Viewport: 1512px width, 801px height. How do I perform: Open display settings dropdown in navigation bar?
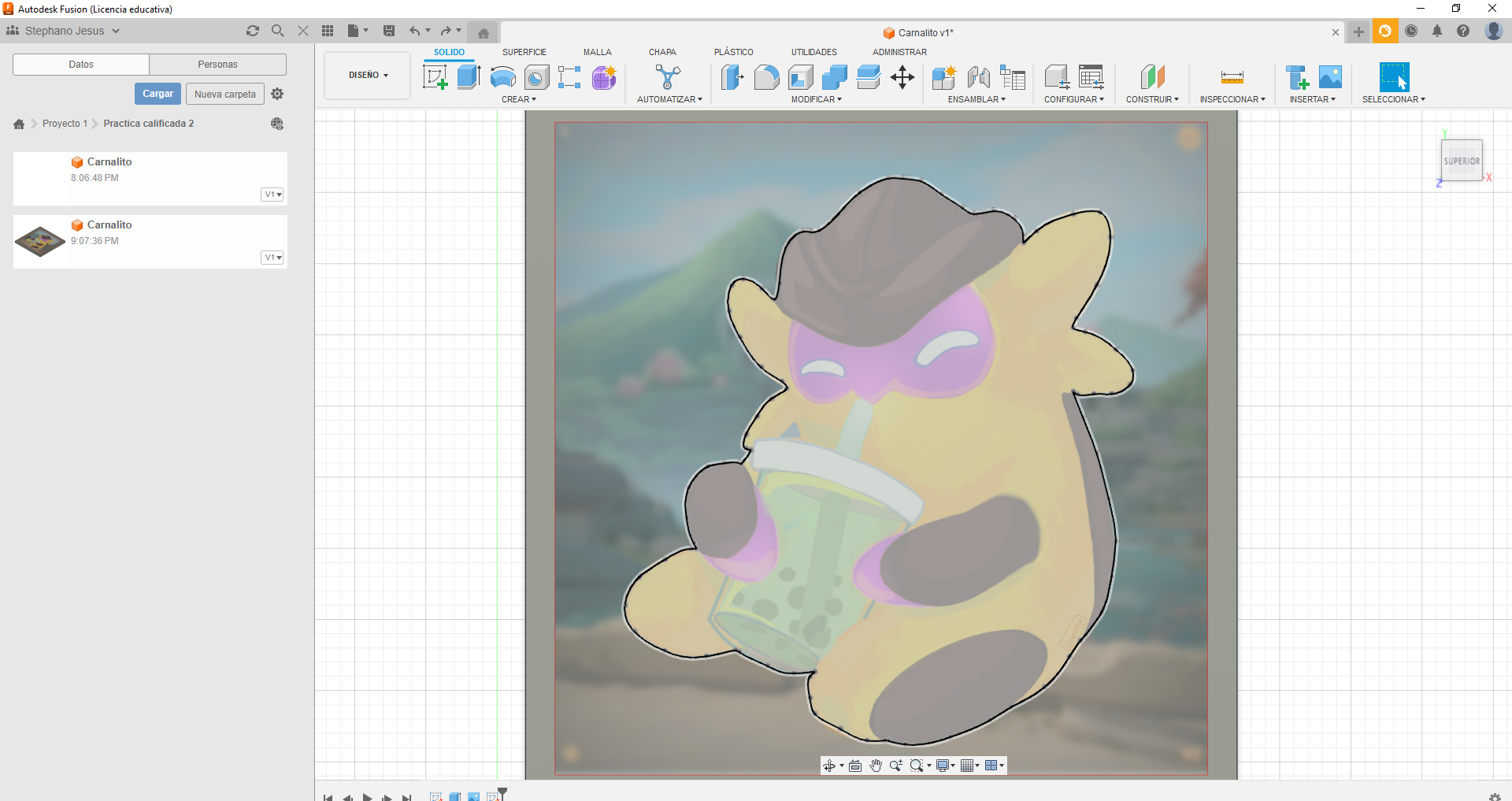pyautogui.click(x=946, y=766)
